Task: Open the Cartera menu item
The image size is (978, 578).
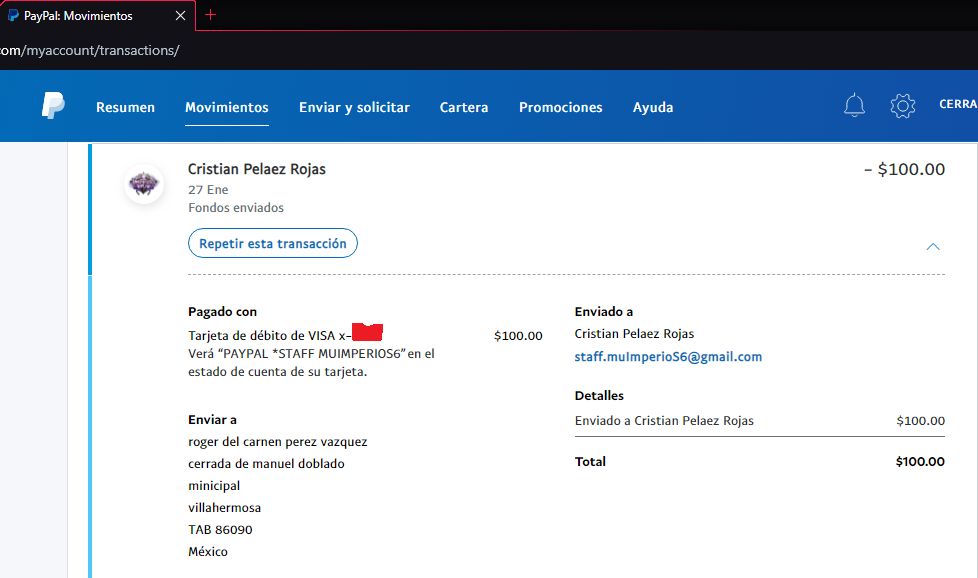Action: [x=464, y=107]
